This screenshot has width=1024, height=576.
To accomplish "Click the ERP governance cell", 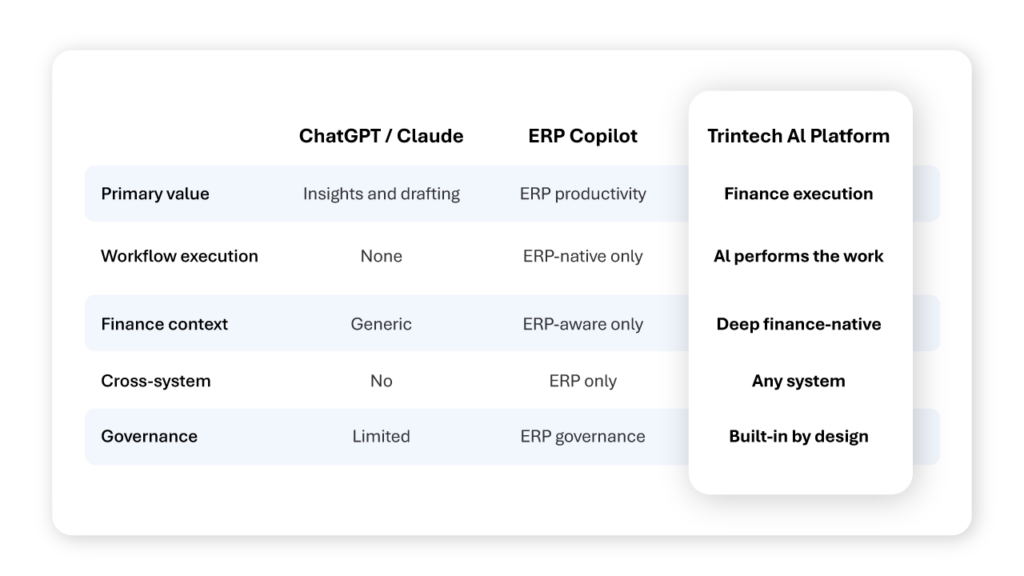I will pos(583,436).
